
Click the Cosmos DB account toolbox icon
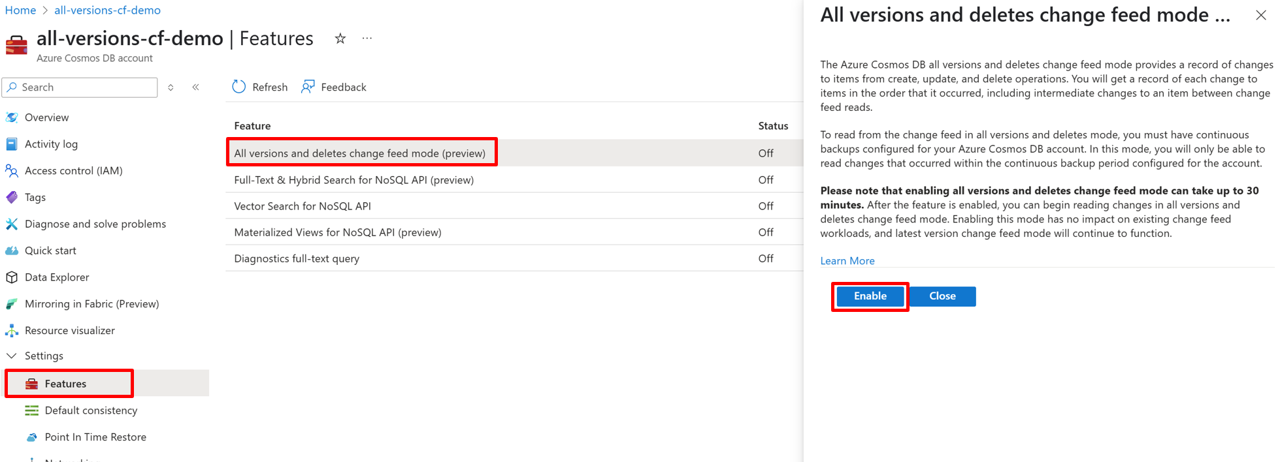click(17, 45)
